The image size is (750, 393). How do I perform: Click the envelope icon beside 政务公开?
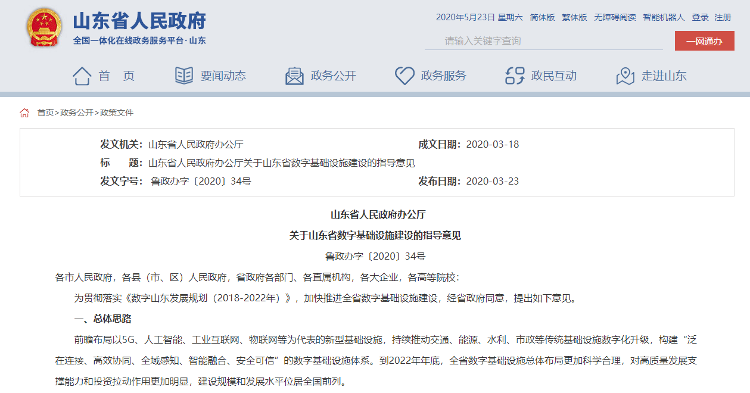click(x=294, y=76)
